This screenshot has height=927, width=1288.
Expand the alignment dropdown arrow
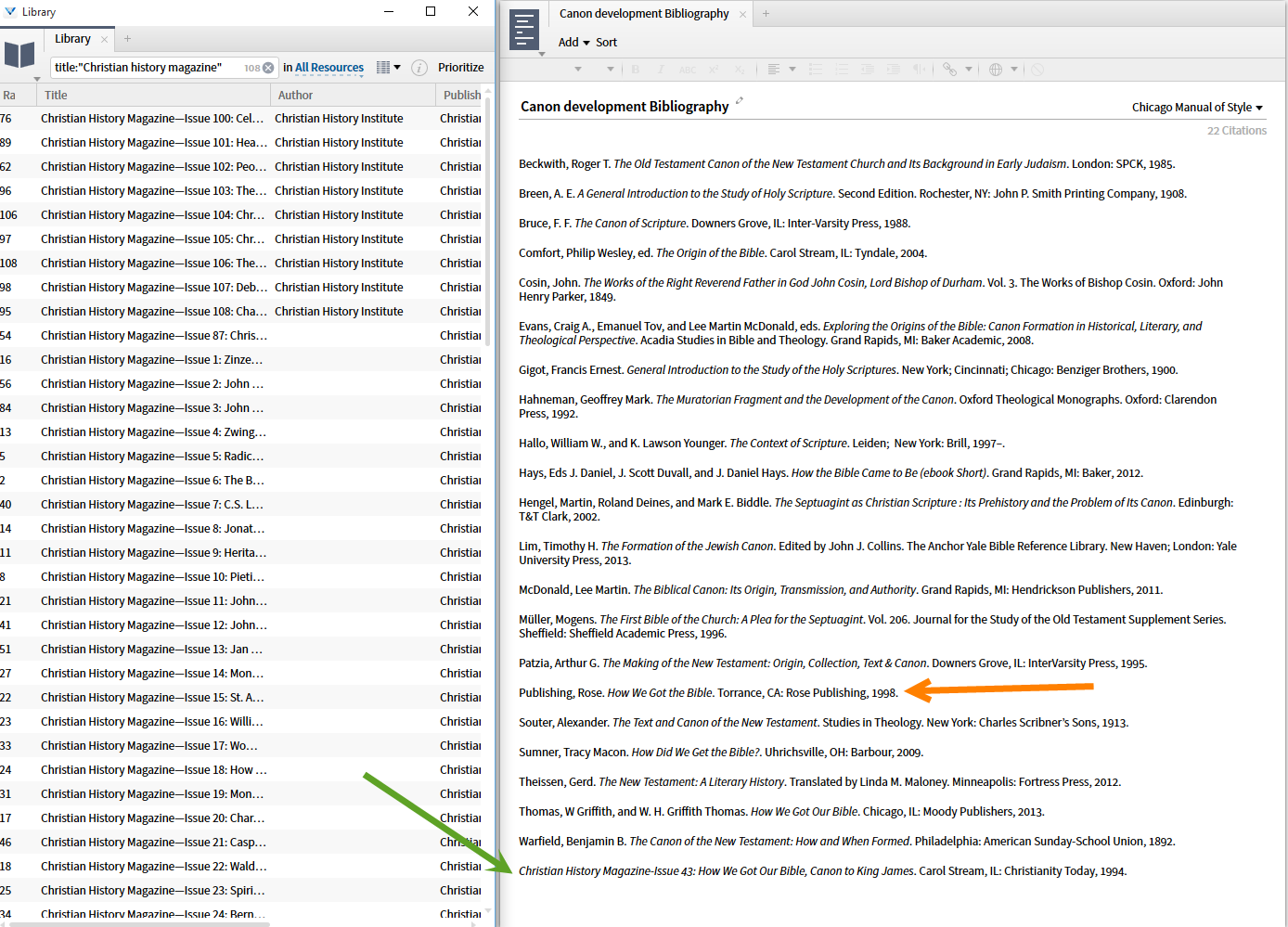[792, 70]
